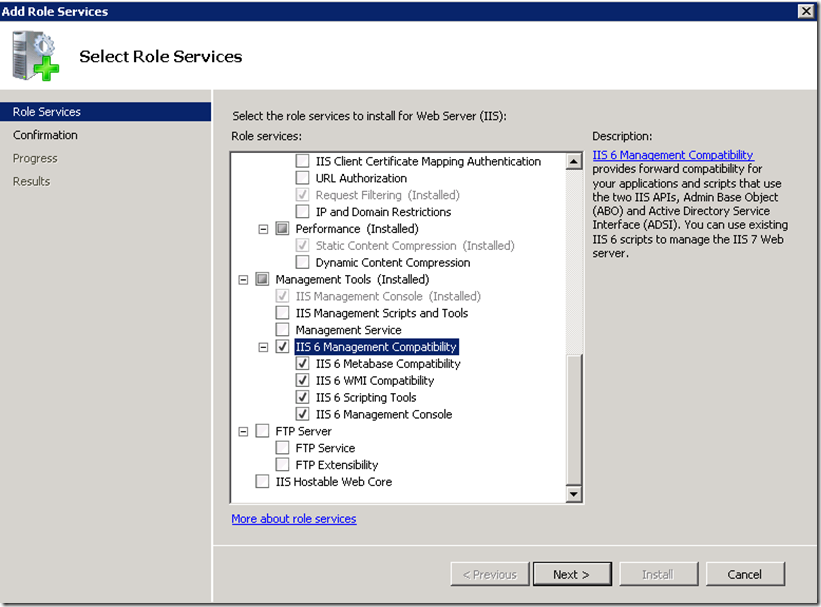821x607 pixels.
Task: Click the Cancel button
Action: pyautogui.click(x=745, y=574)
